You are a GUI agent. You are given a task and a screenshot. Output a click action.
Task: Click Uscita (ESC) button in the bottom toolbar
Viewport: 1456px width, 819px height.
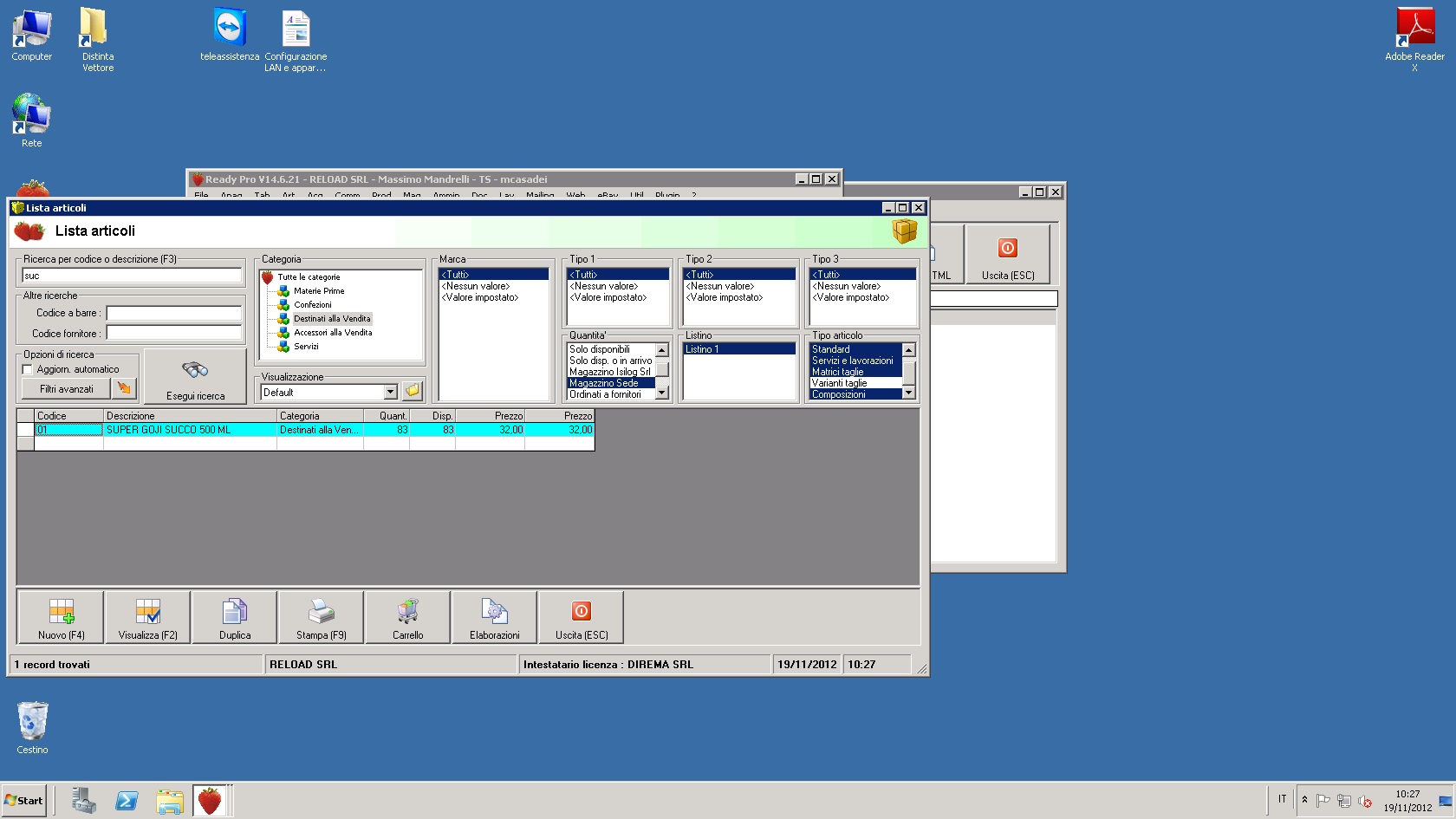click(x=582, y=617)
